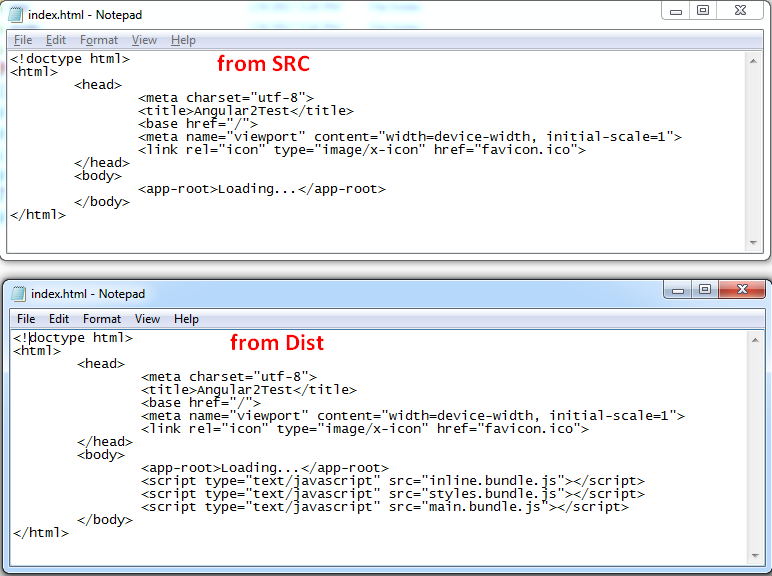Image resolution: width=772 pixels, height=576 pixels.
Task: Click the Notepad icon in the lower window's title bar
Action: tap(18, 294)
